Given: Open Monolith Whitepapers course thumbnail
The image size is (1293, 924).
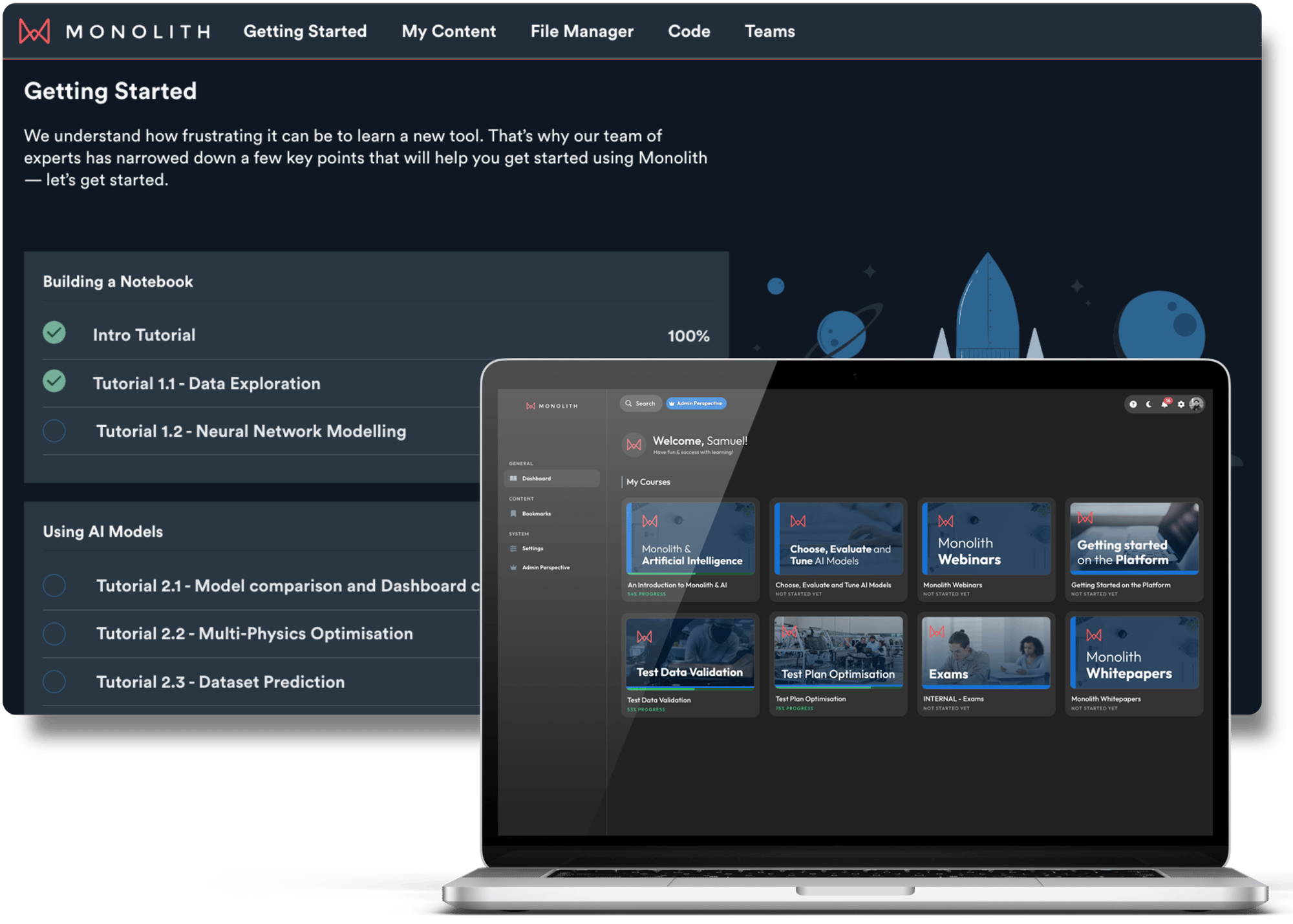Looking at the screenshot, I should [1135, 651].
